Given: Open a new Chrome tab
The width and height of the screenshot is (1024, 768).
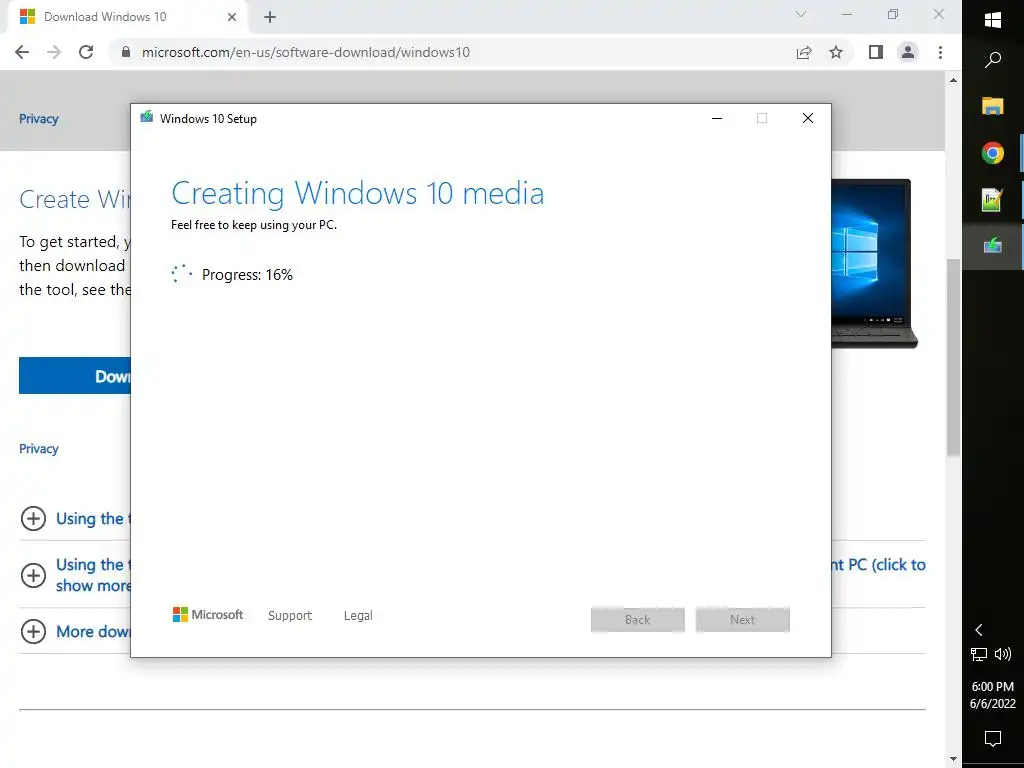Looking at the screenshot, I should coord(270,17).
